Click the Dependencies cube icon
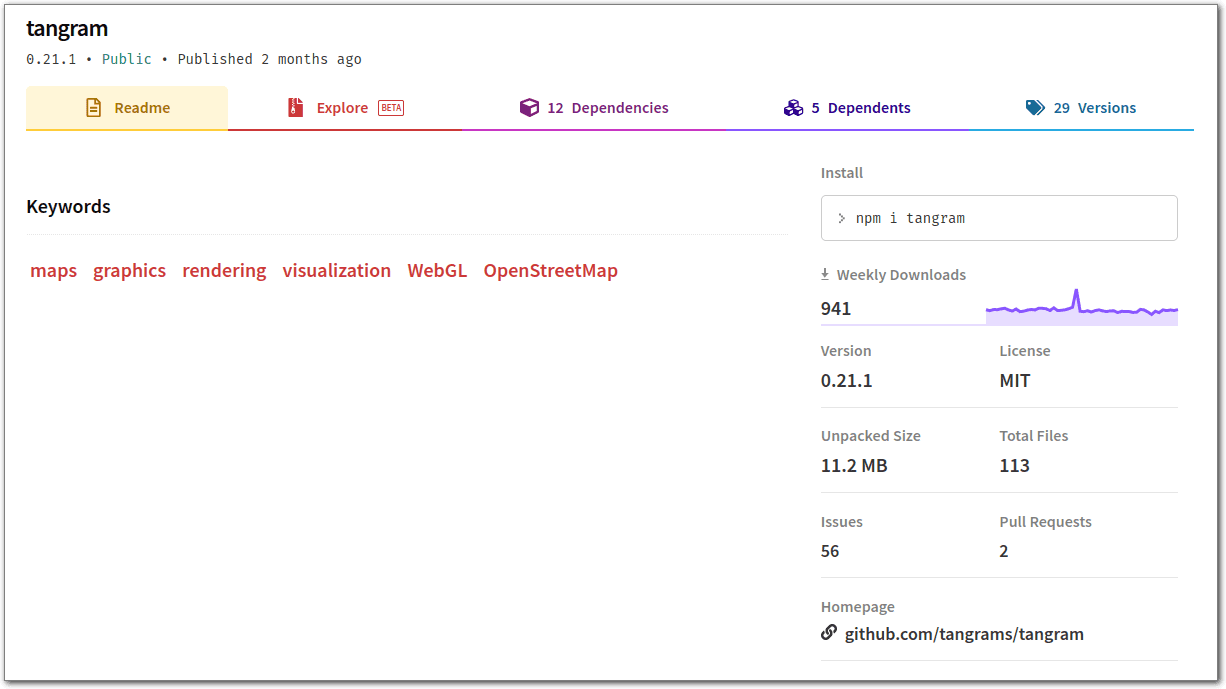Viewport: 1226px width, 689px height. pos(529,108)
